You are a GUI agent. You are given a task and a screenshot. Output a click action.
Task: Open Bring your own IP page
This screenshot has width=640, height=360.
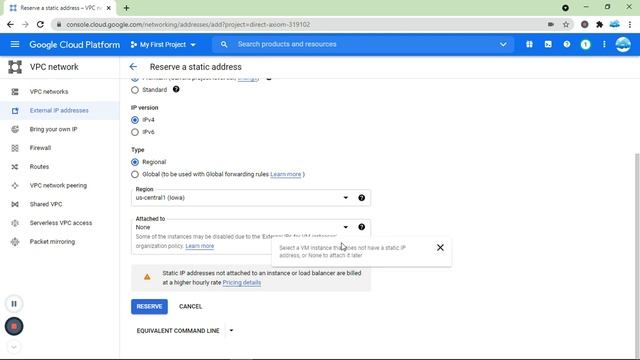coord(53,129)
